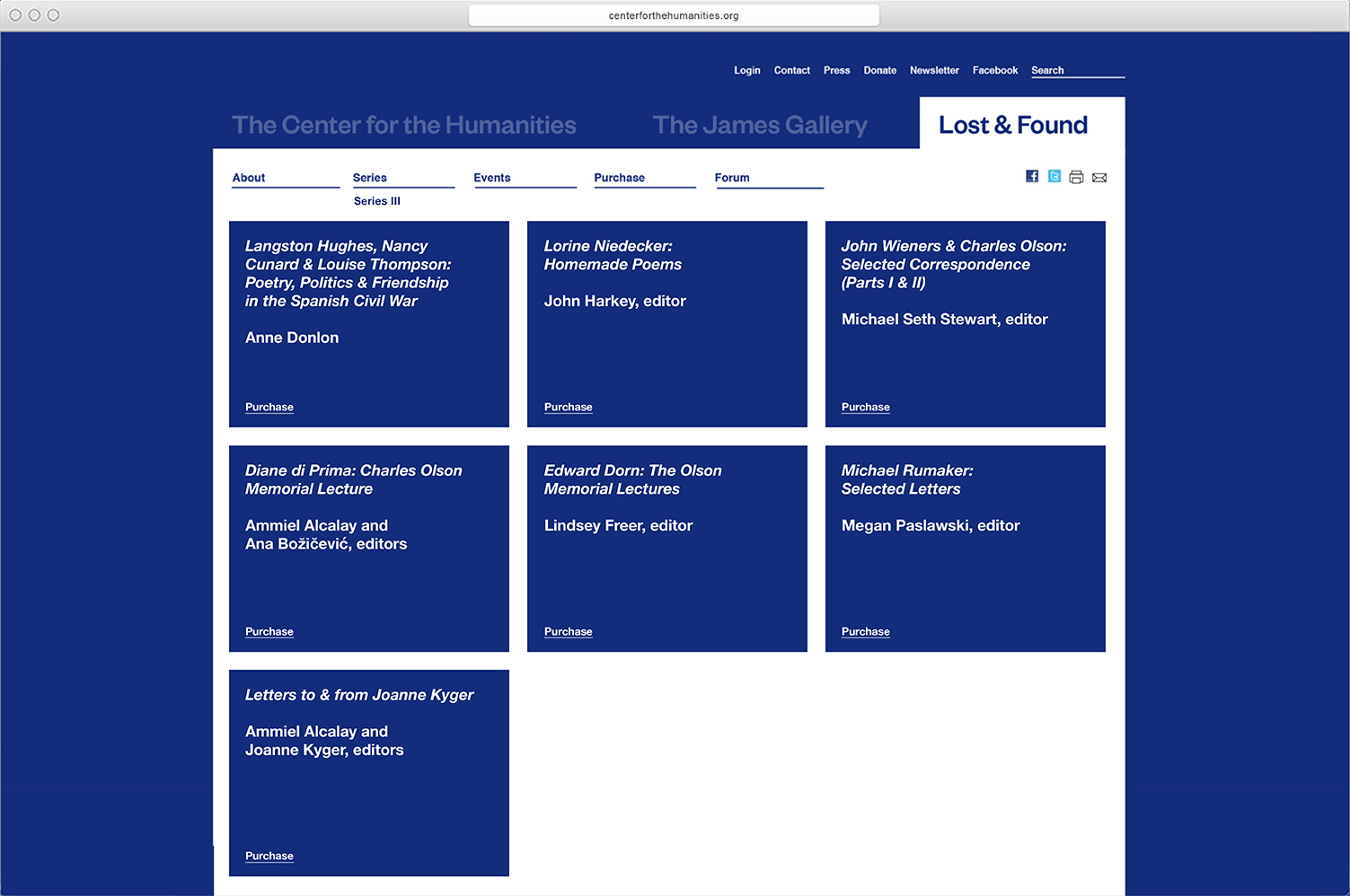This screenshot has height=896, width=1350.
Task: Purchase Edward Dorn: The Olson Memorial Lectures
Action: tap(569, 631)
